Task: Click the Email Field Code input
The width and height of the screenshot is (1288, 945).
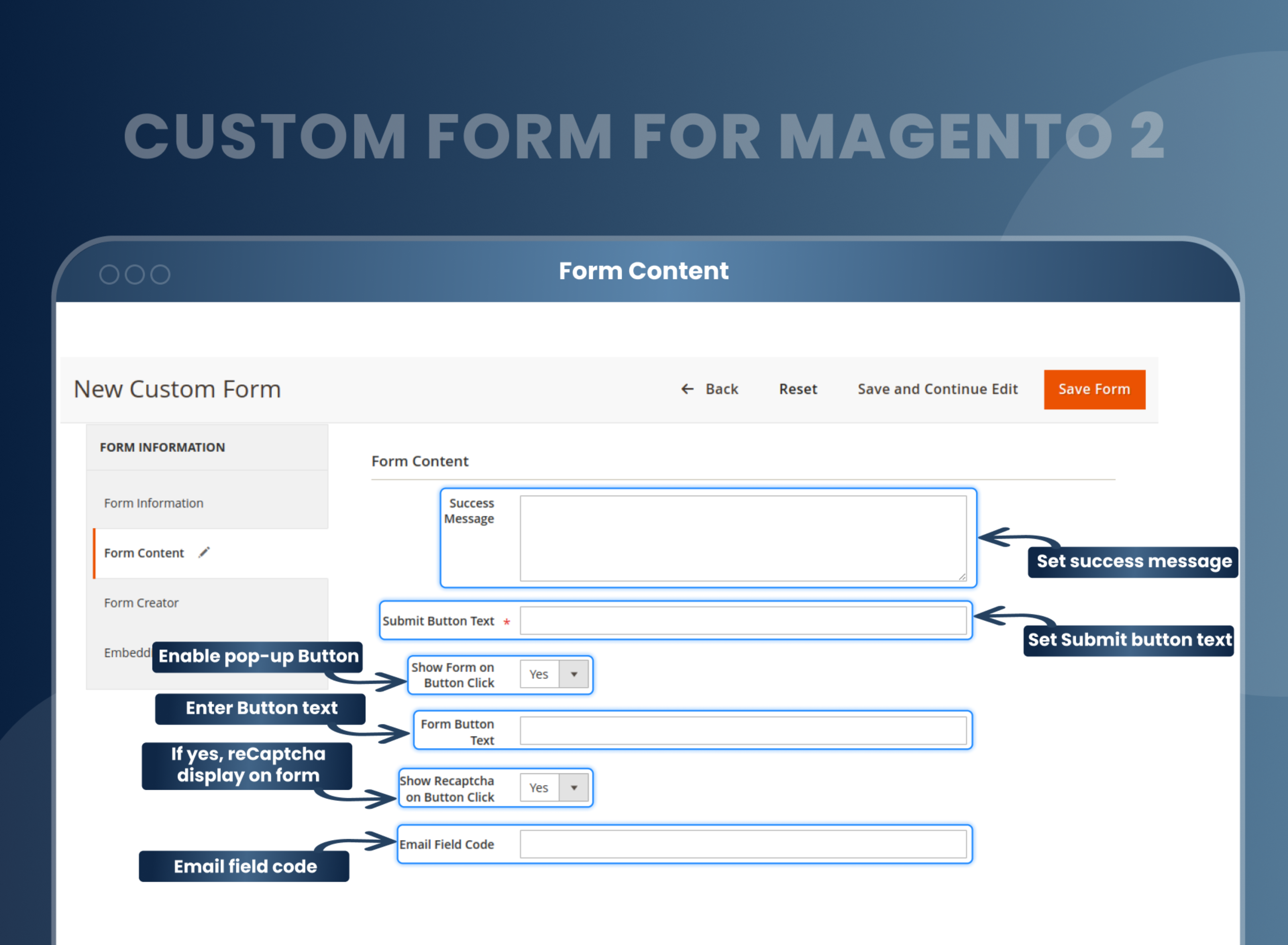Action: pyautogui.click(x=743, y=844)
